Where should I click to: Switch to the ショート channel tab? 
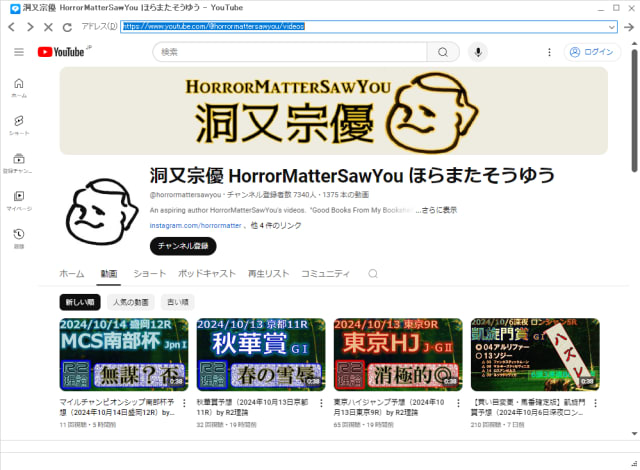click(150, 273)
